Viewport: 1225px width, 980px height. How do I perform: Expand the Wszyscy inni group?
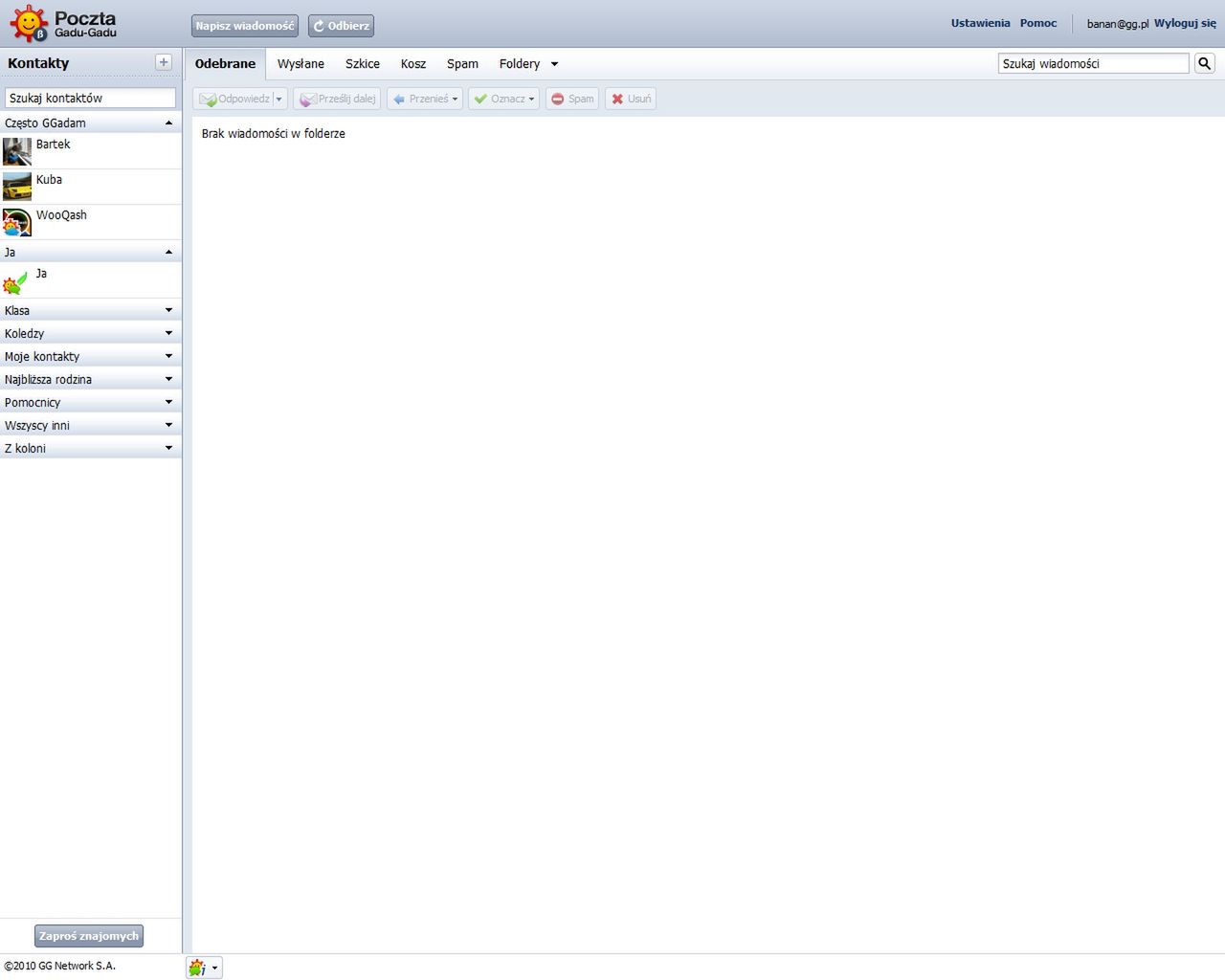pyautogui.click(x=90, y=425)
